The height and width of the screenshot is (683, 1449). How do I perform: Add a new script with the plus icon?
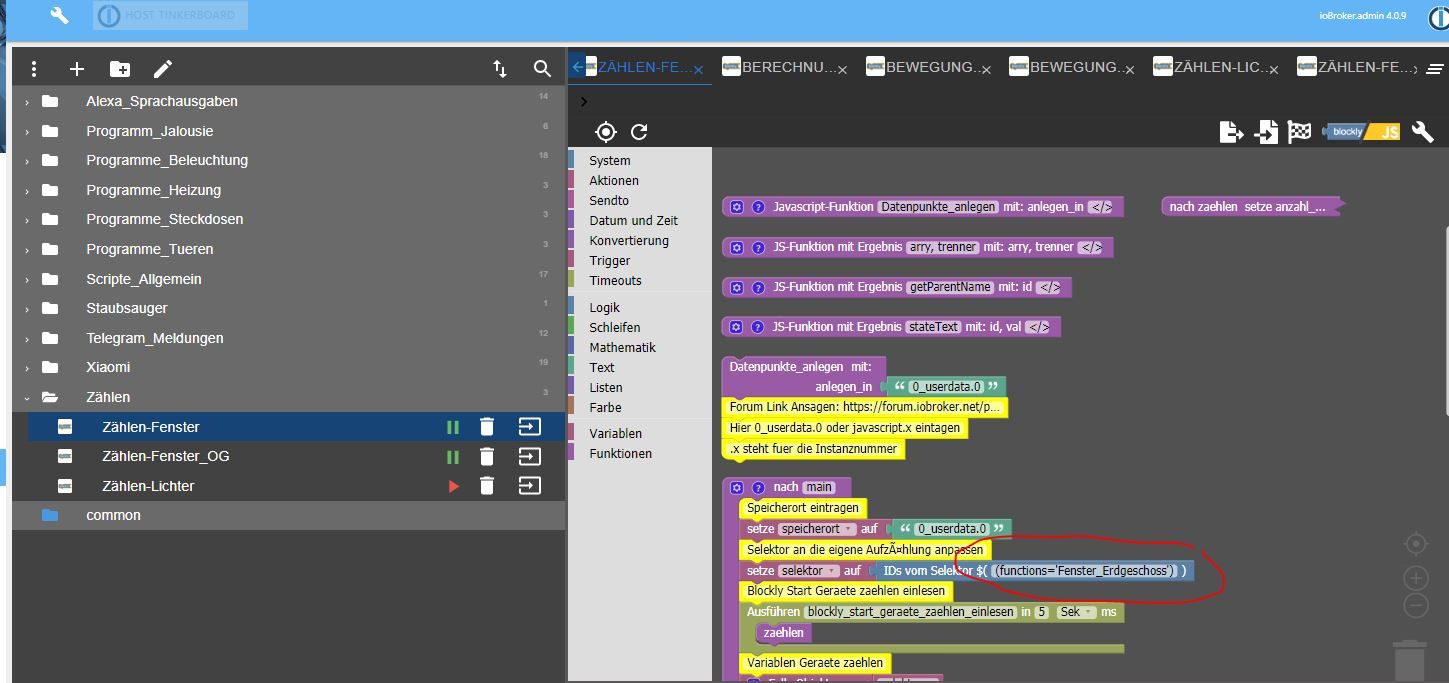(77, 68)
